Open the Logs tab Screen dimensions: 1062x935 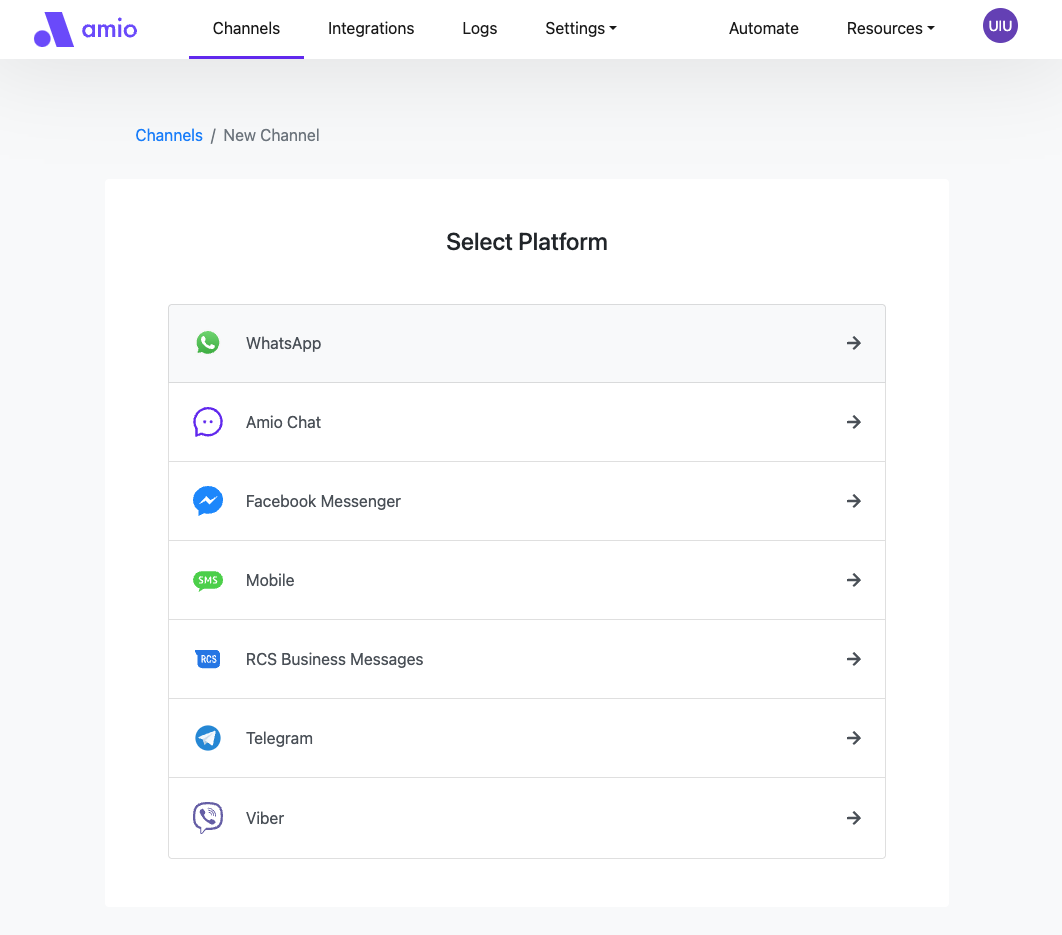pyautogui.click(x=480, y=28)
